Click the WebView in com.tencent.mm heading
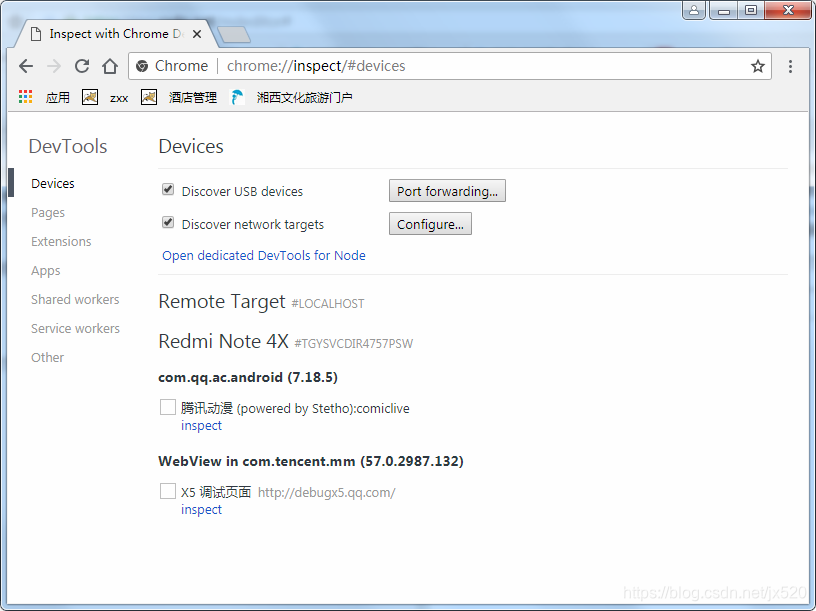 coord(311,461)
